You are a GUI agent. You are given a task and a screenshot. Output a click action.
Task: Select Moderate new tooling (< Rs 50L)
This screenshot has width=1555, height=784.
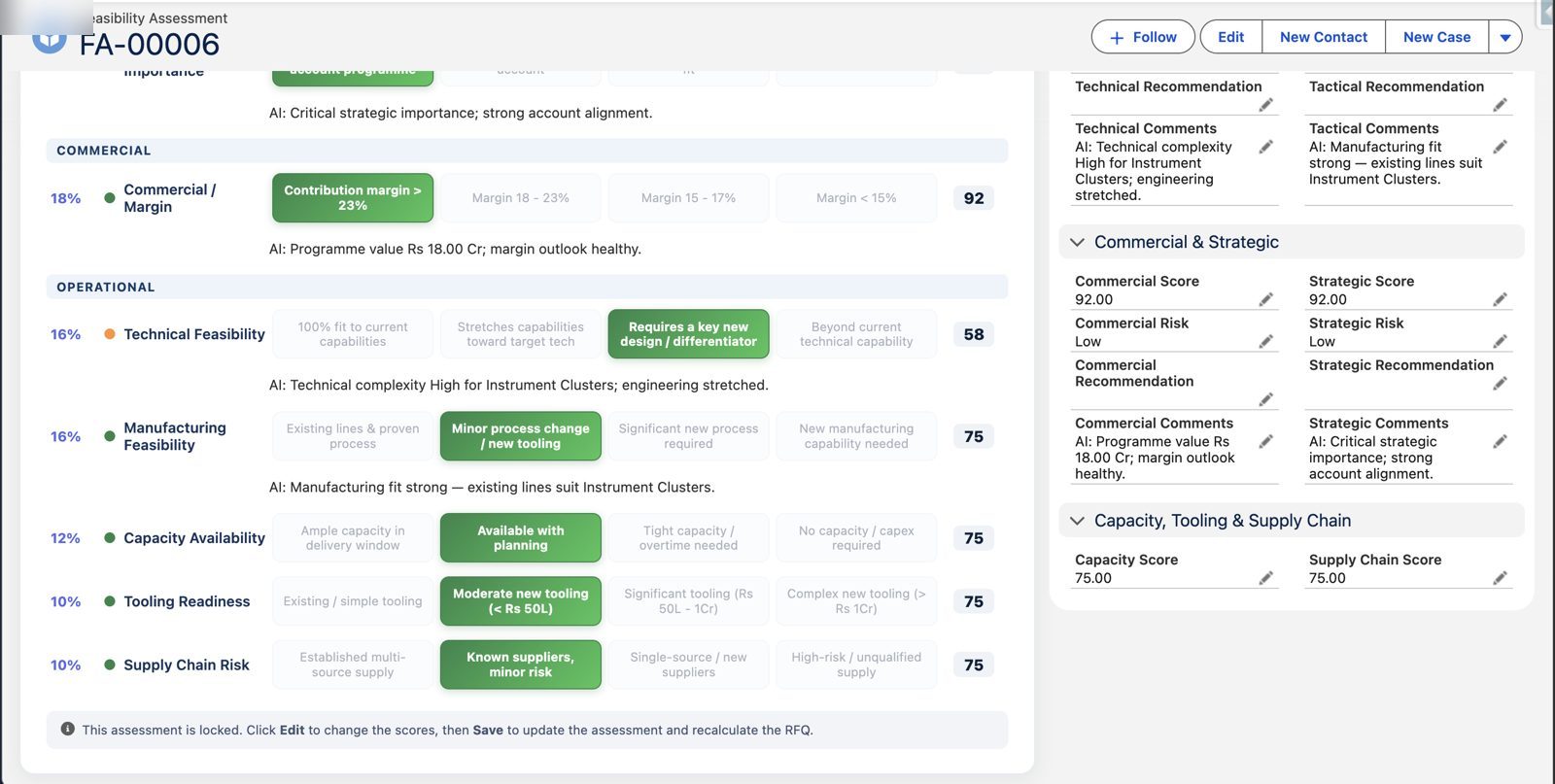[x=521, y=601]
